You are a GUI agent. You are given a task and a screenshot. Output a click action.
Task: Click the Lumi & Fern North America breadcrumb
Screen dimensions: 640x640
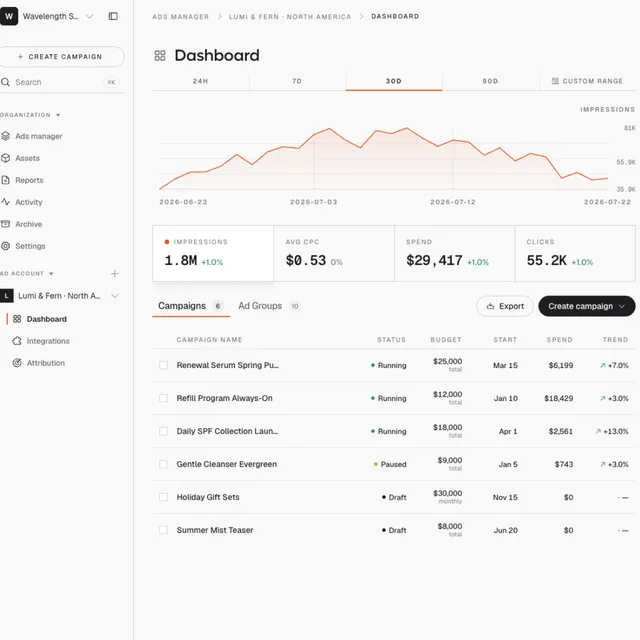click(290, 17)
